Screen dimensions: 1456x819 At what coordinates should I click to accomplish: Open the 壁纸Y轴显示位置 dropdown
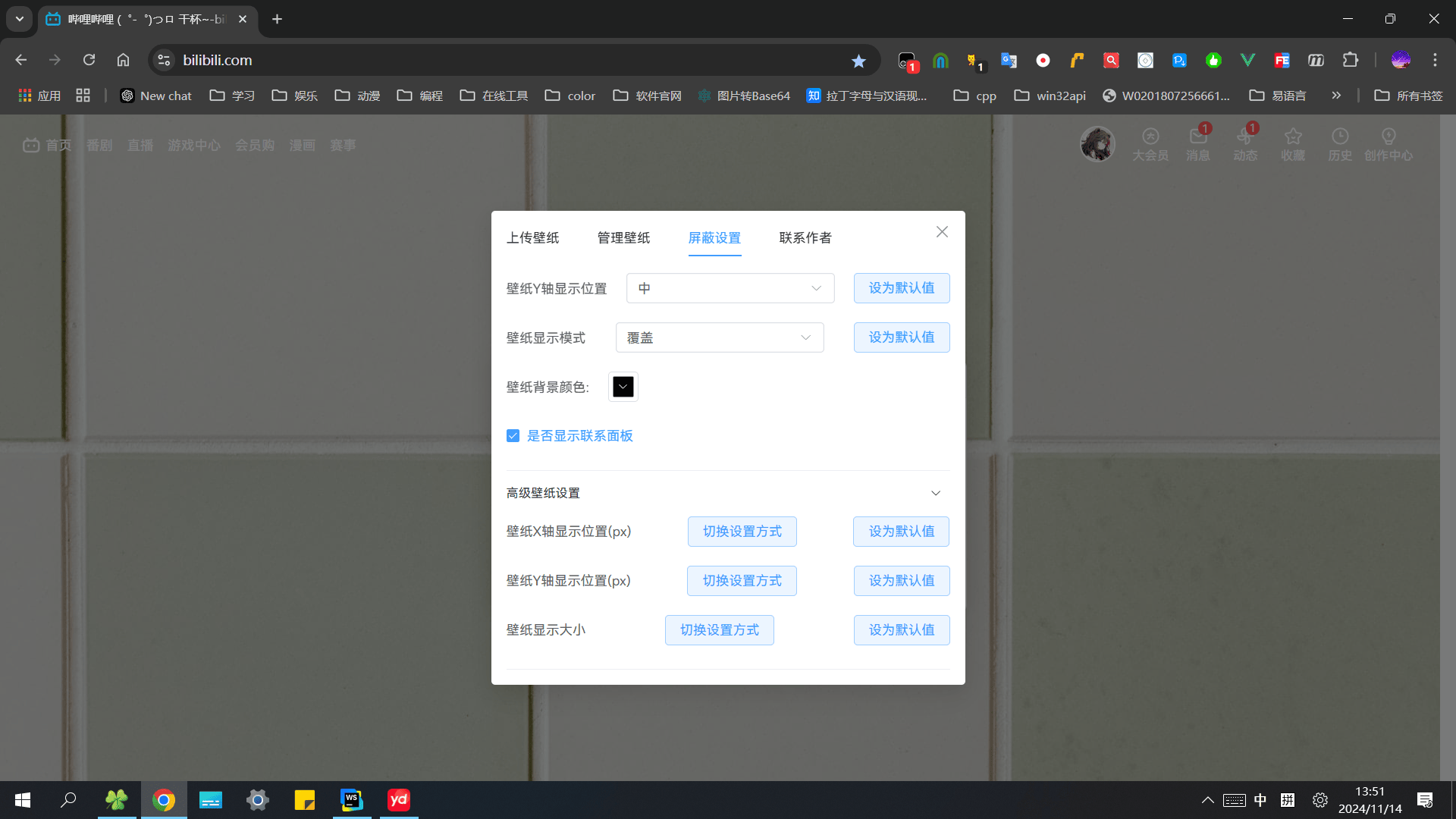tap(730, 288)
